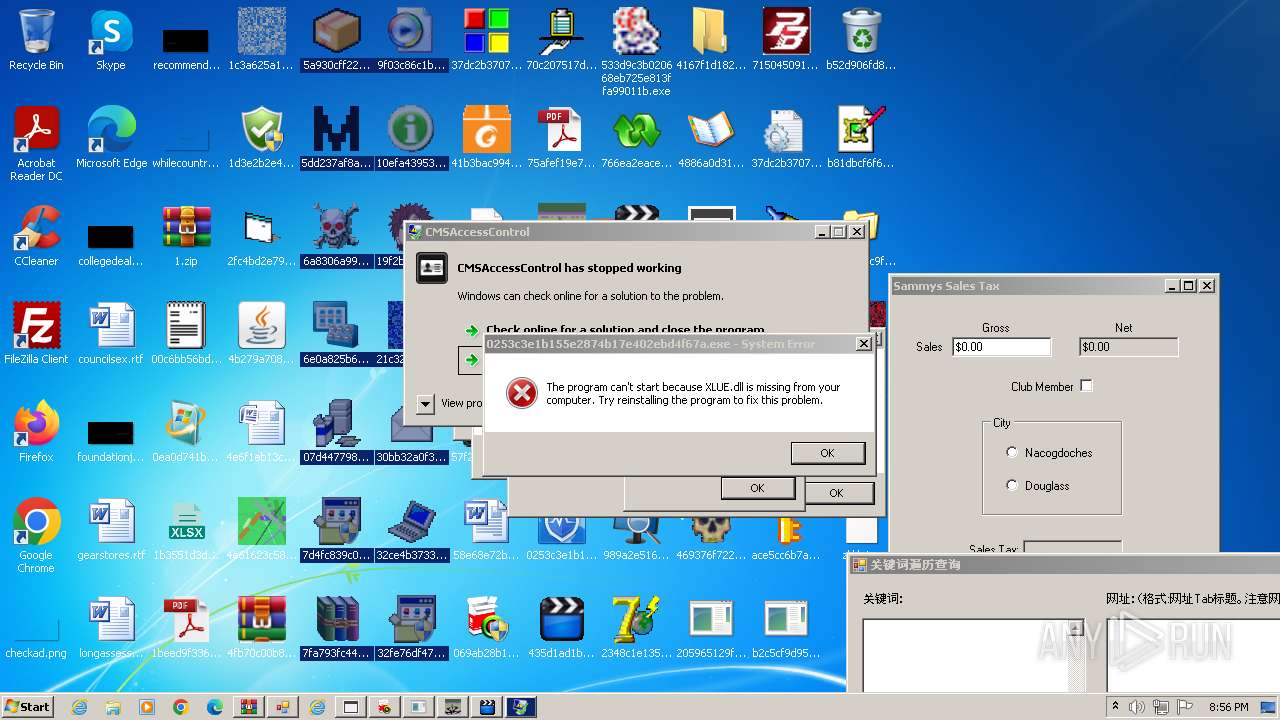
Task: Choose the Douglass city radio button
Action: point(1013,486)
